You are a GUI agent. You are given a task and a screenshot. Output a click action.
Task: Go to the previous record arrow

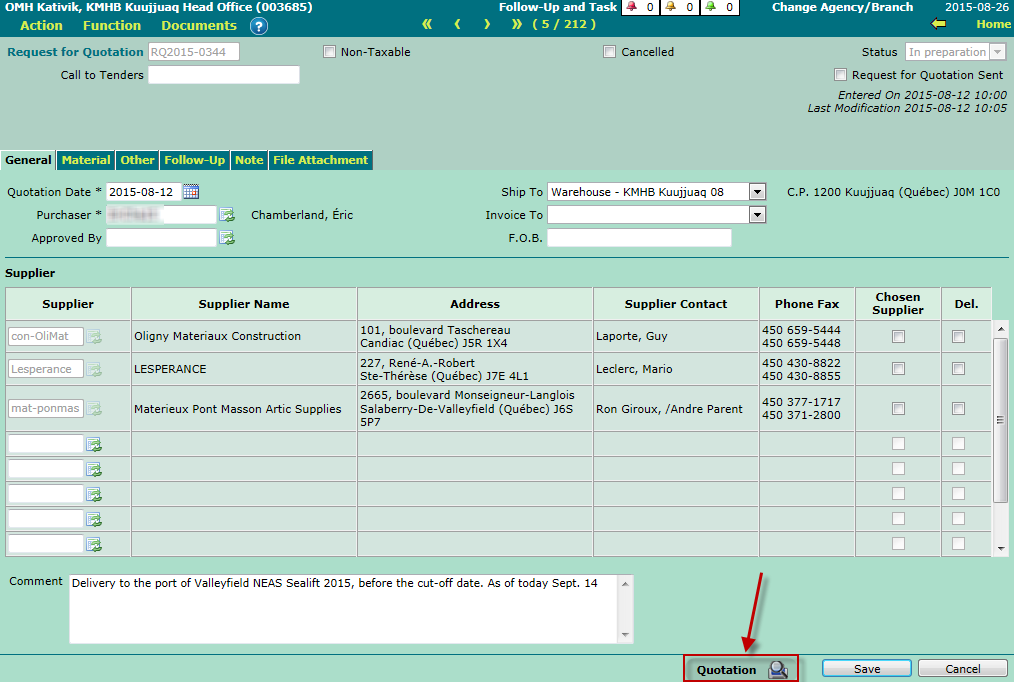[458, 25]
